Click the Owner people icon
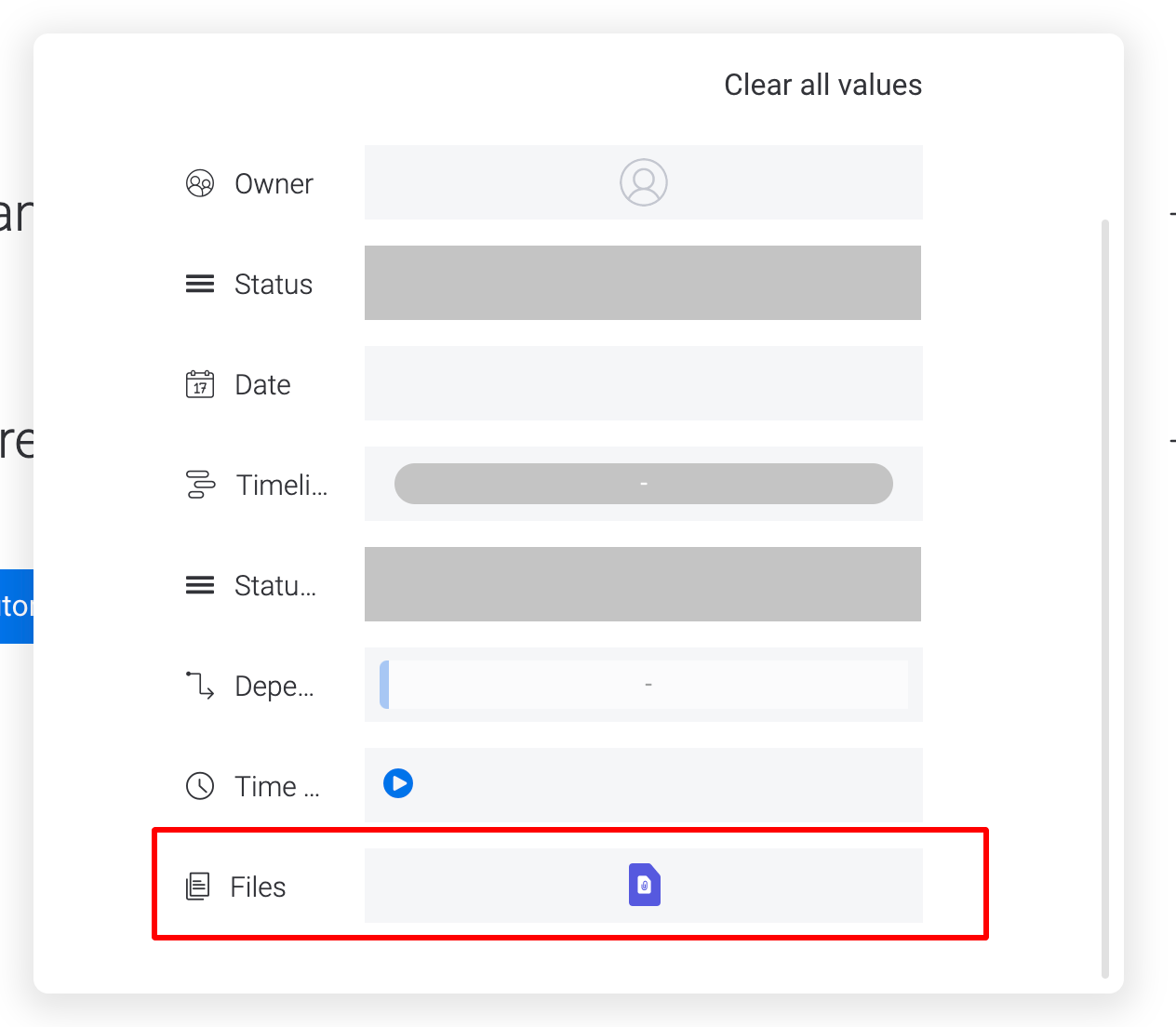1176x1027 pixels. tap(199, 183)
